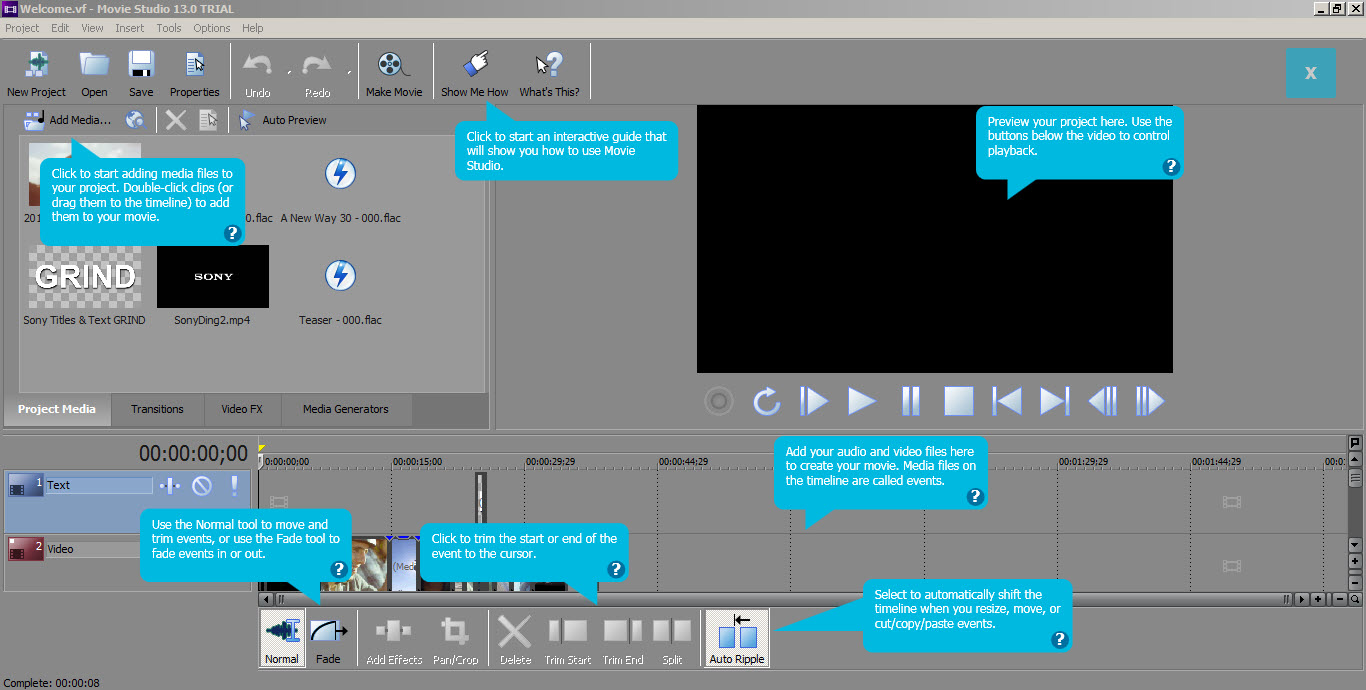Screen dimensions: 1366x690
Task: Toggle the Auto Ripple button
Action: [737, 638]
